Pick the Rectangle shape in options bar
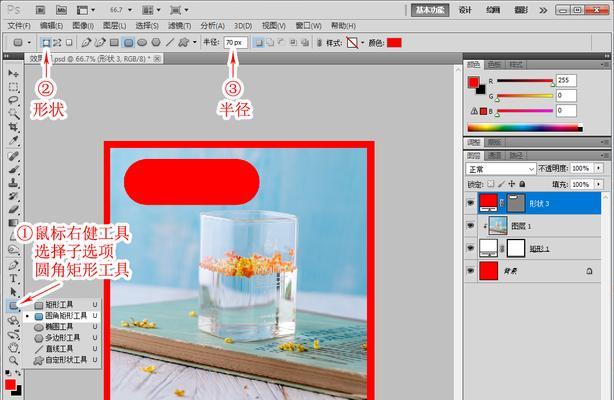614x400 pixels. pos(114,42)
